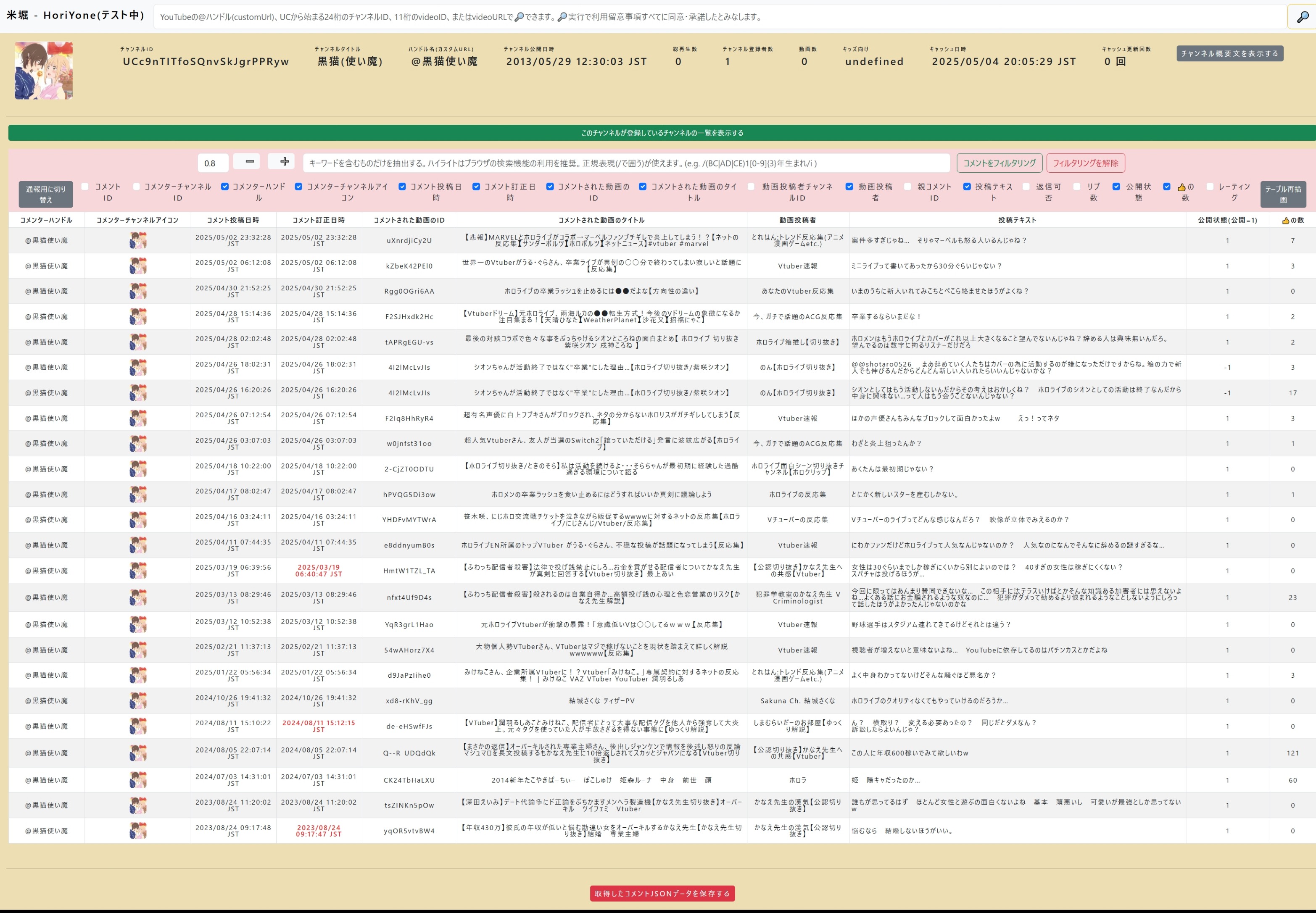Click commenter icon in 2025/01/22 05:56:34 row

point(138,675)
